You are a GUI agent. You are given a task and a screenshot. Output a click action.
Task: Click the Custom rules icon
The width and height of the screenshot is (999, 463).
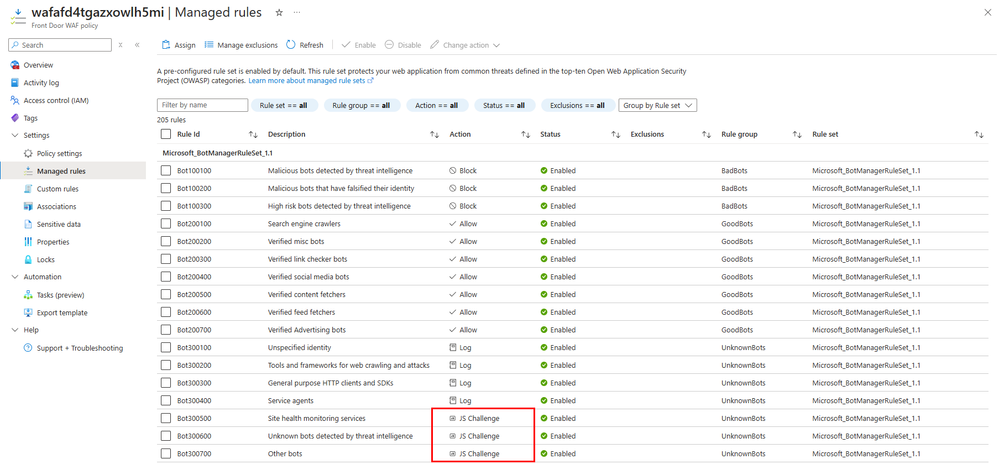pos(28,189)
